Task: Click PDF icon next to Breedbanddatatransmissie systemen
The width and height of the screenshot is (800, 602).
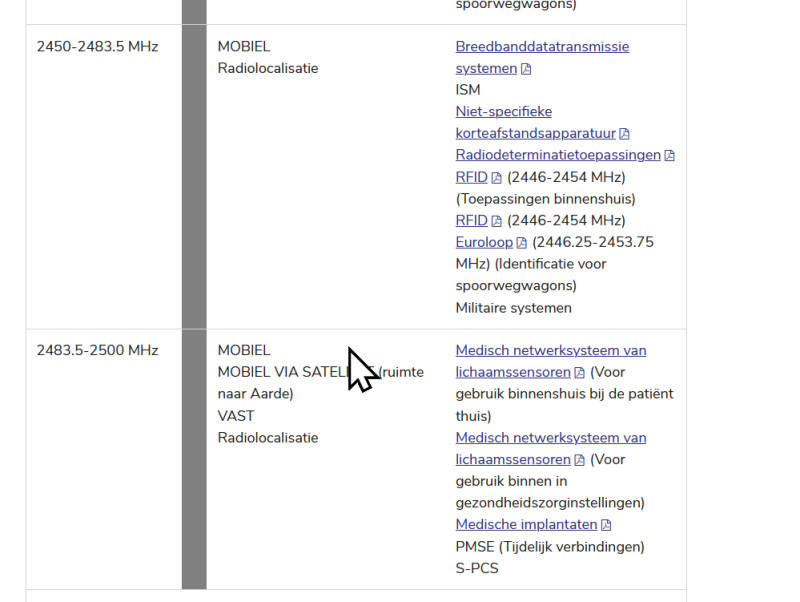Action: 526,69
